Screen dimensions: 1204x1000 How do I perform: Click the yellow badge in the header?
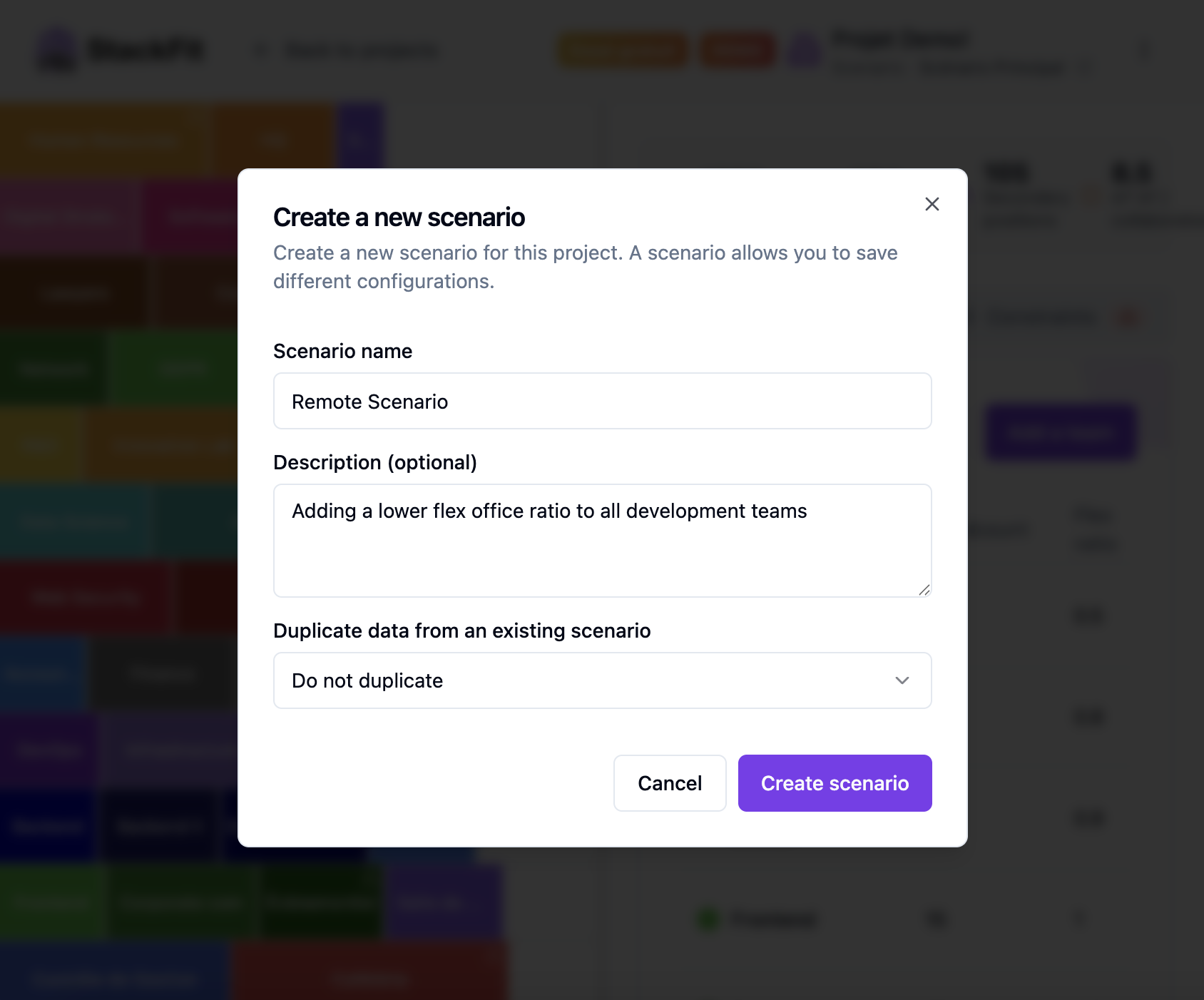[x=623, y=50]
